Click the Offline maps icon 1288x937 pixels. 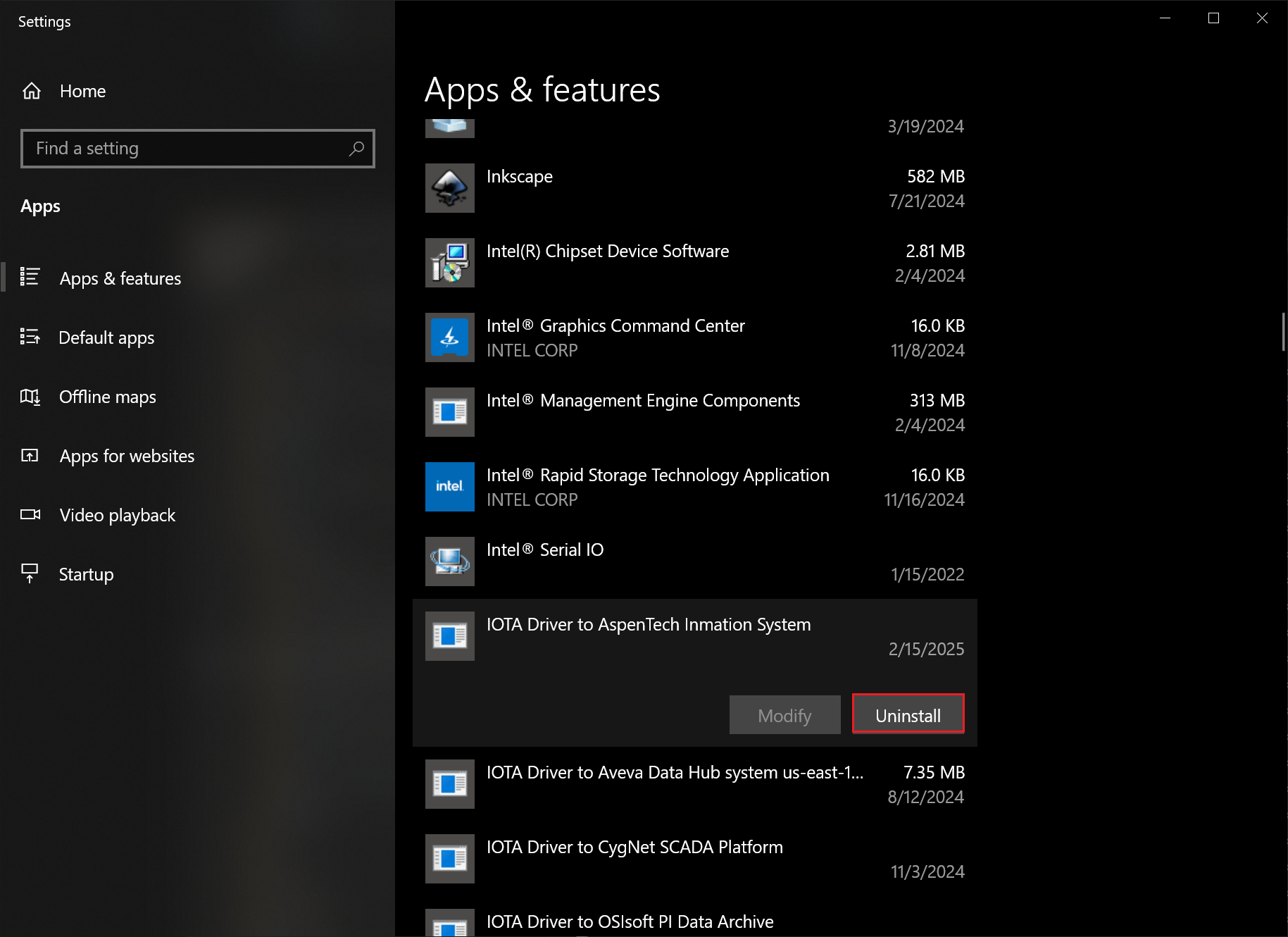(30, 397)
